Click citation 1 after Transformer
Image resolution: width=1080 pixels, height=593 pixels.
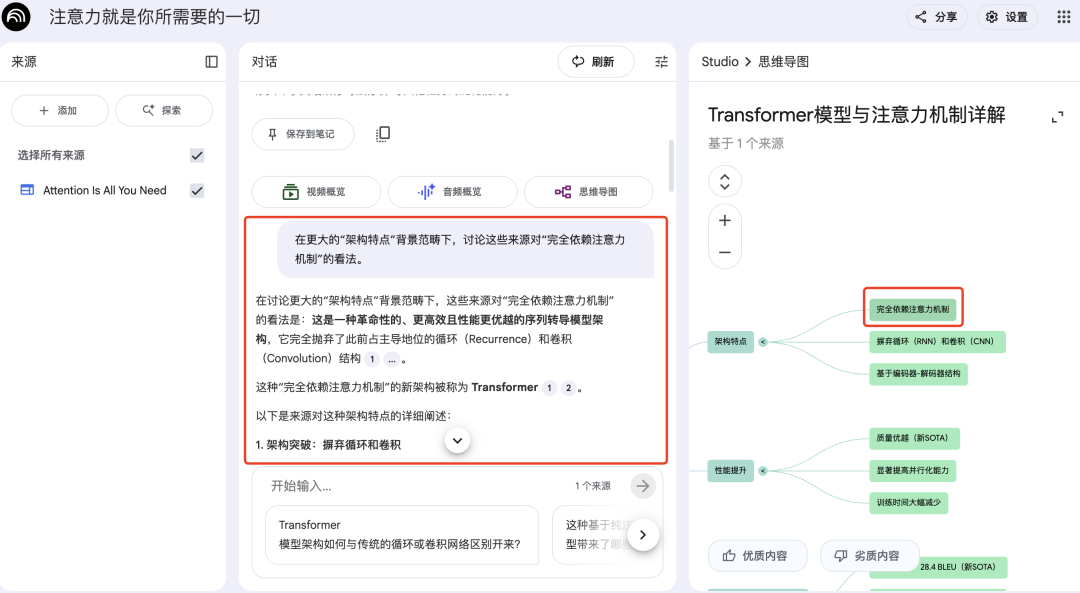click(x=549, y=388)
